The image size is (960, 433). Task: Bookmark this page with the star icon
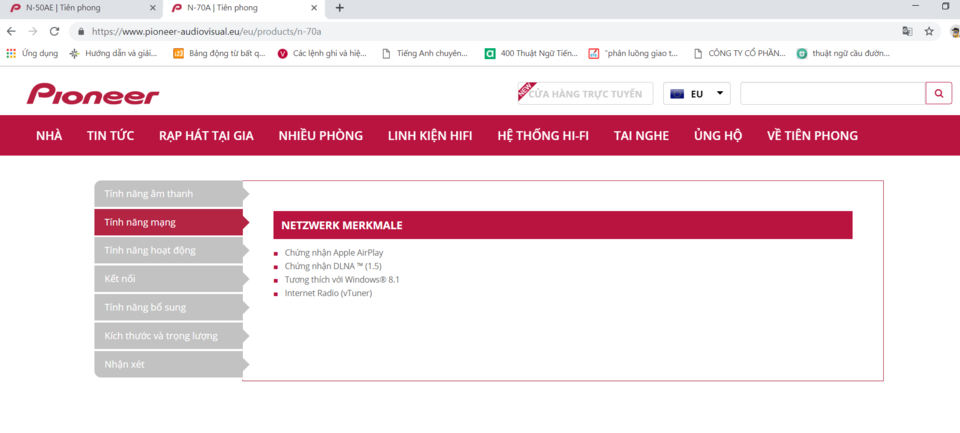[929, 31]
